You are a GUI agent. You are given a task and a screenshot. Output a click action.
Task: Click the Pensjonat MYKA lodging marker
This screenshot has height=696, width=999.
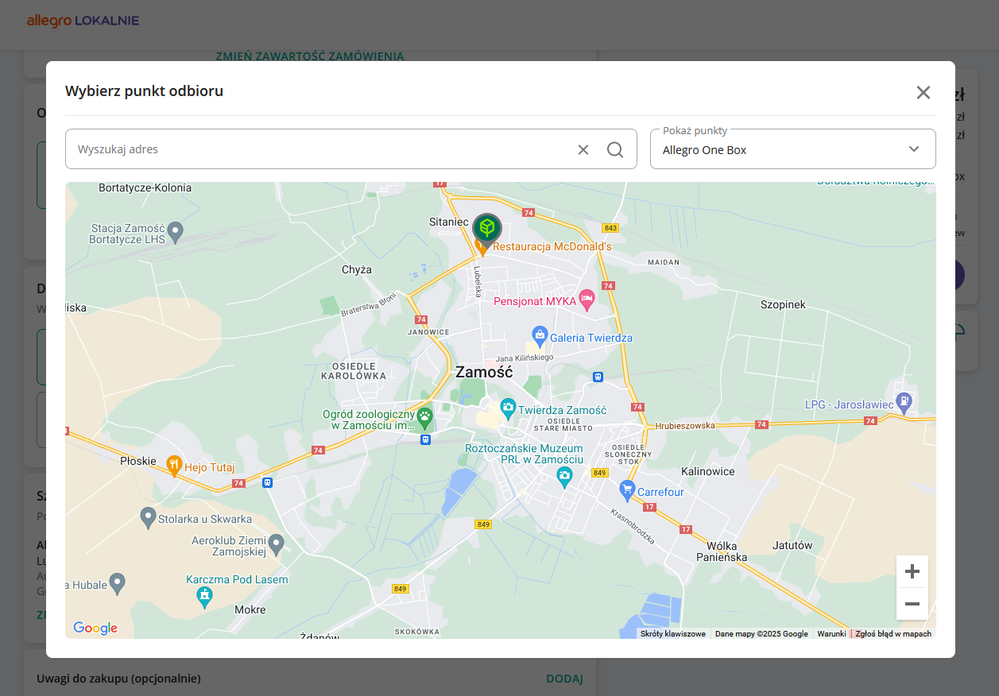coord(587,299)
